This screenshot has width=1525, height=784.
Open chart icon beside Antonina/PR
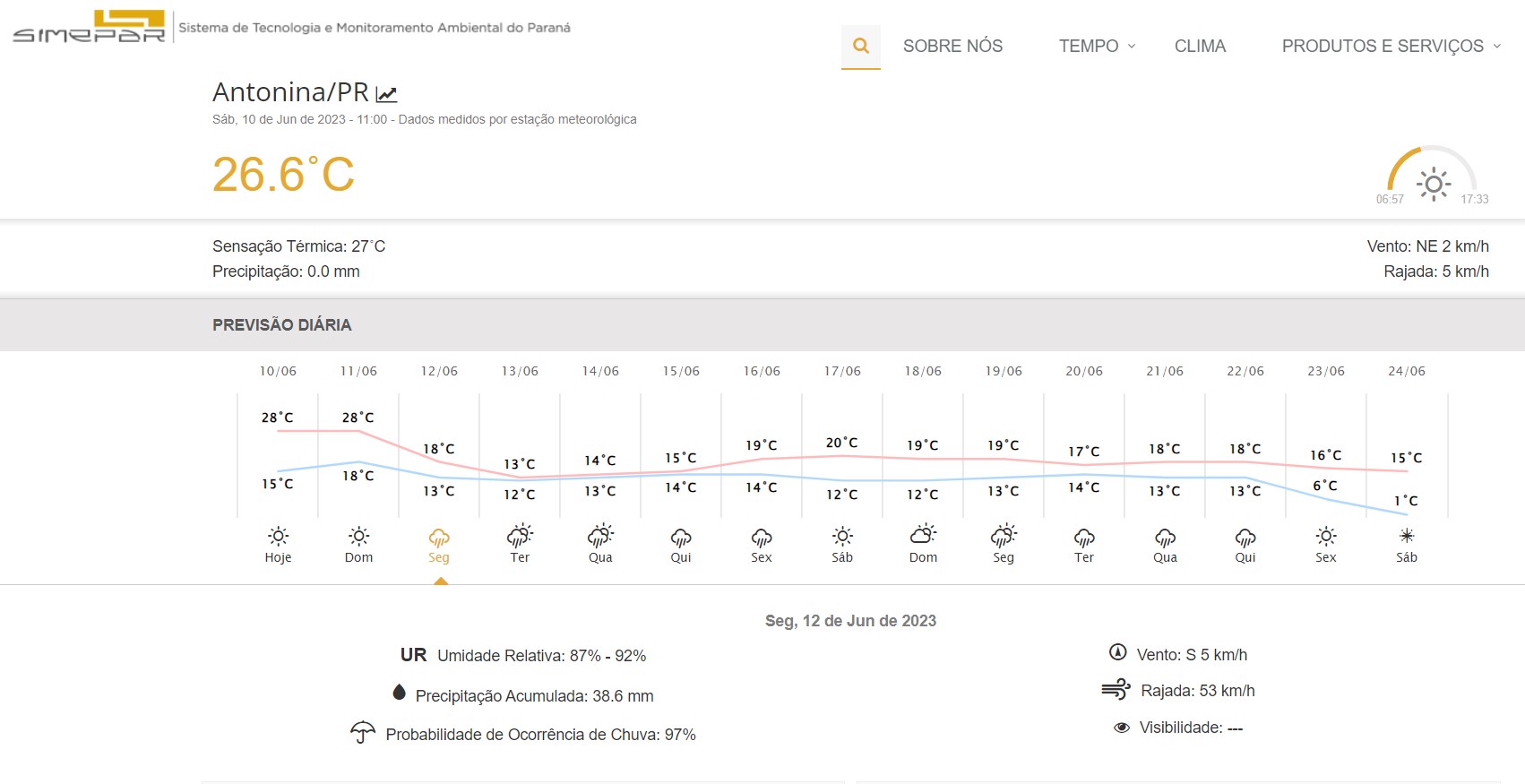coord(386,93)
